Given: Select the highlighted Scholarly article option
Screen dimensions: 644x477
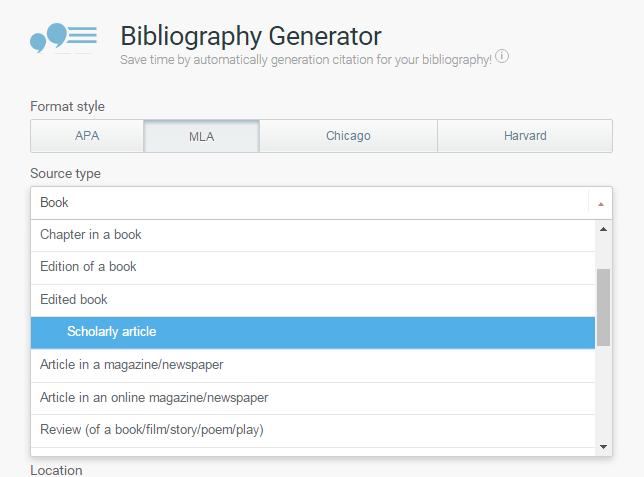Looking at the screenshot, I should 313,332.
